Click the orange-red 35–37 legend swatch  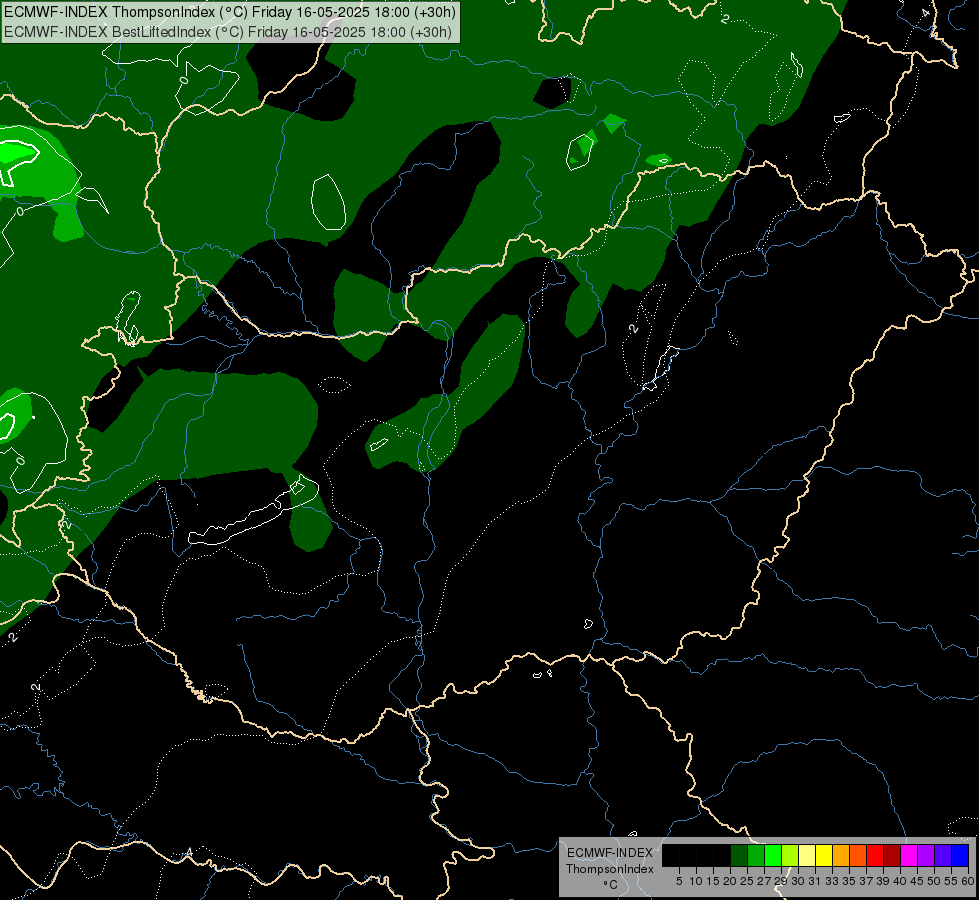(x=858, y=855)
